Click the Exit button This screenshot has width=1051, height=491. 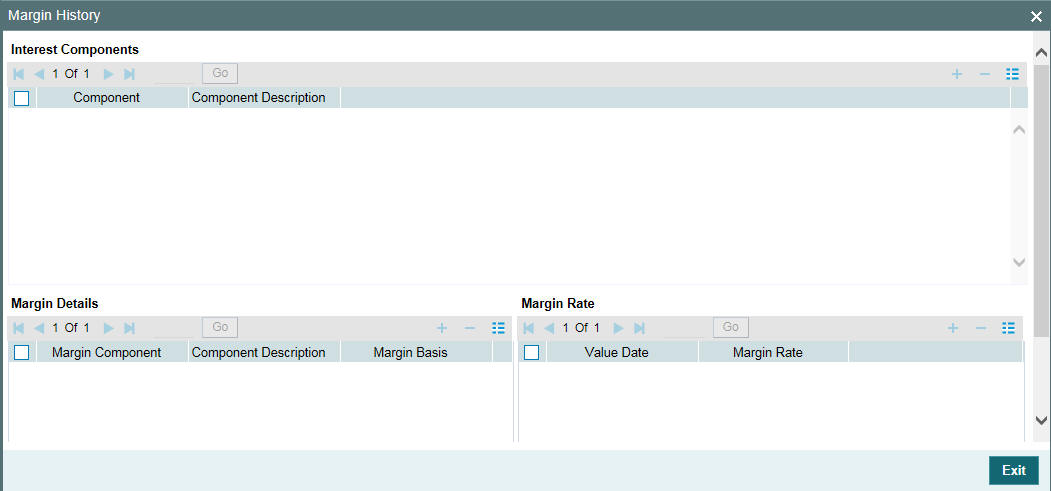click(1013, 470)
